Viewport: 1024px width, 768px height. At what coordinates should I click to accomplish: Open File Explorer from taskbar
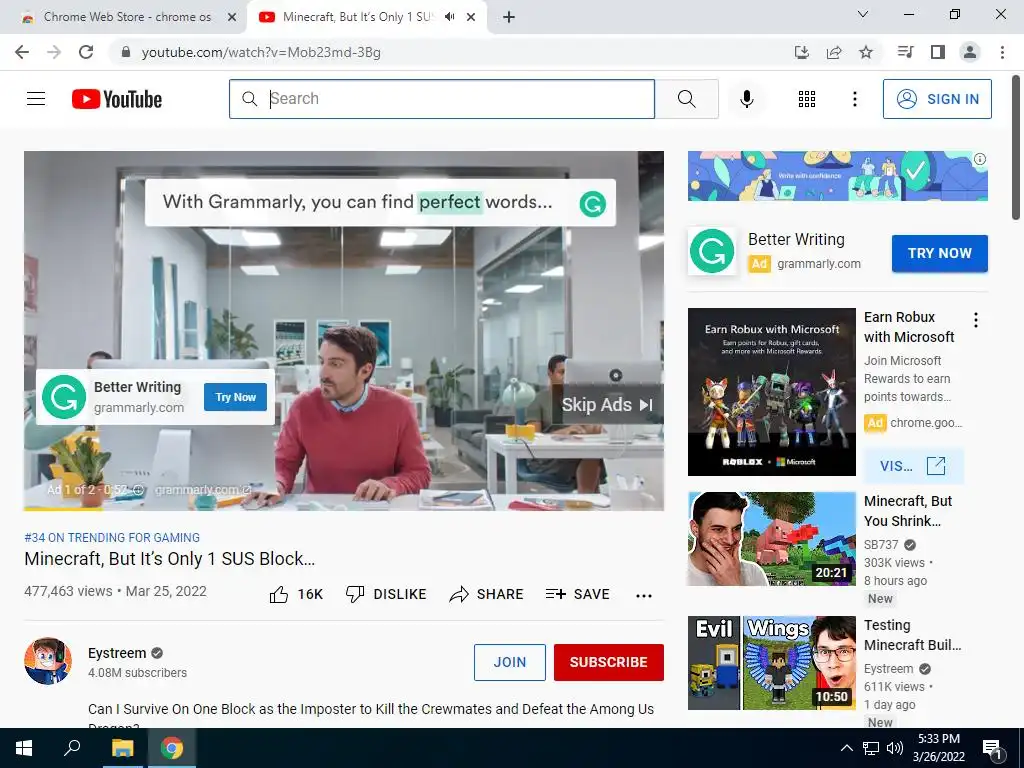(122, 748)
